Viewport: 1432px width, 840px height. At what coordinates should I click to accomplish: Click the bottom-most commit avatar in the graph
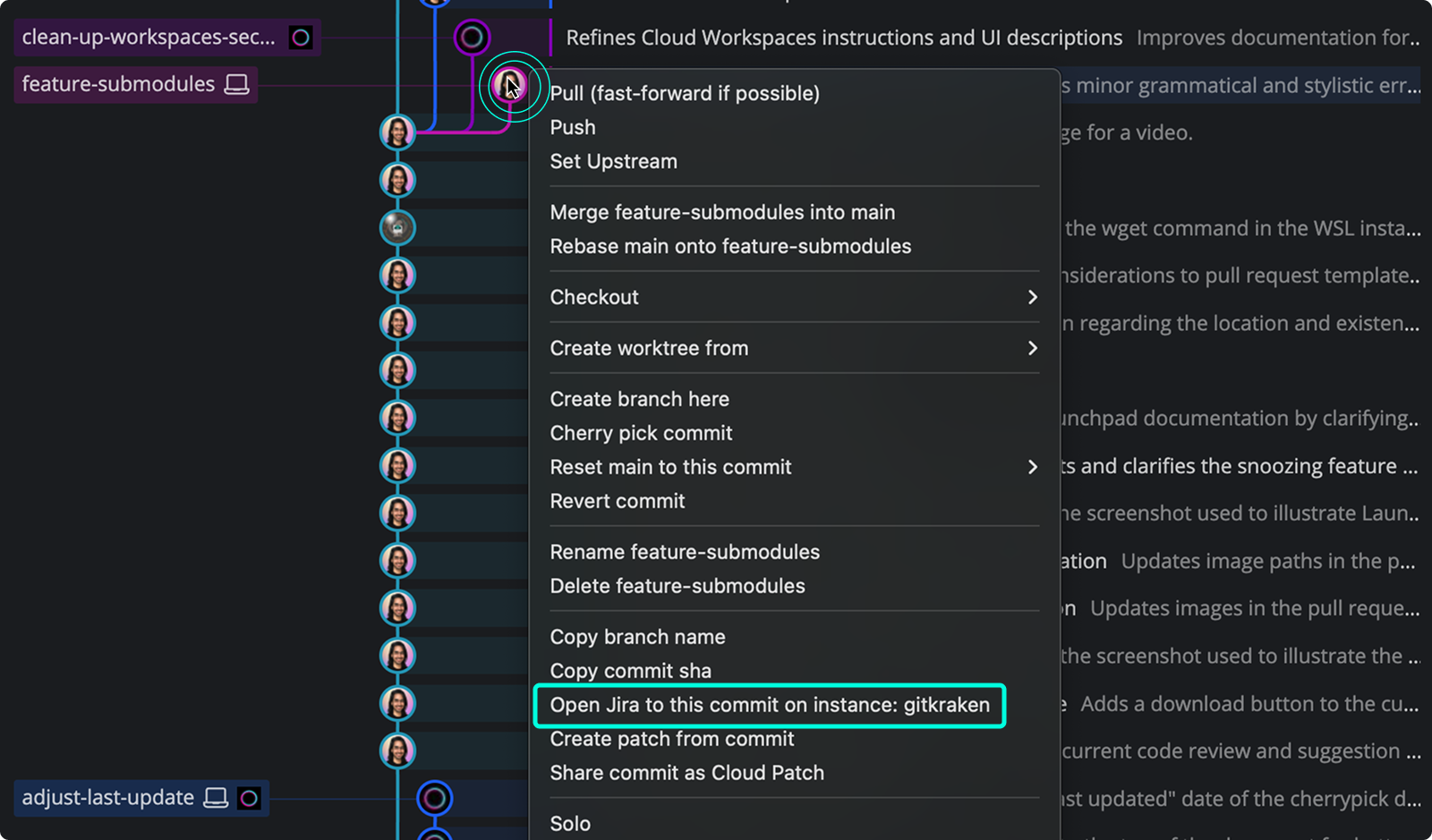396,751
